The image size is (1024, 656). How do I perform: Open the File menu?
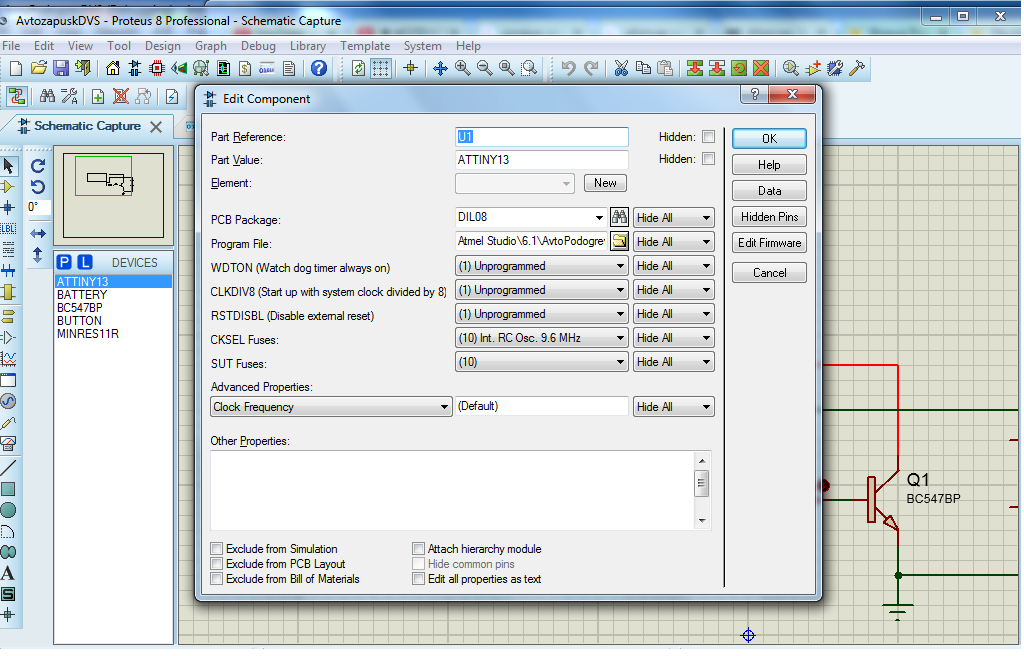(11, 46)
